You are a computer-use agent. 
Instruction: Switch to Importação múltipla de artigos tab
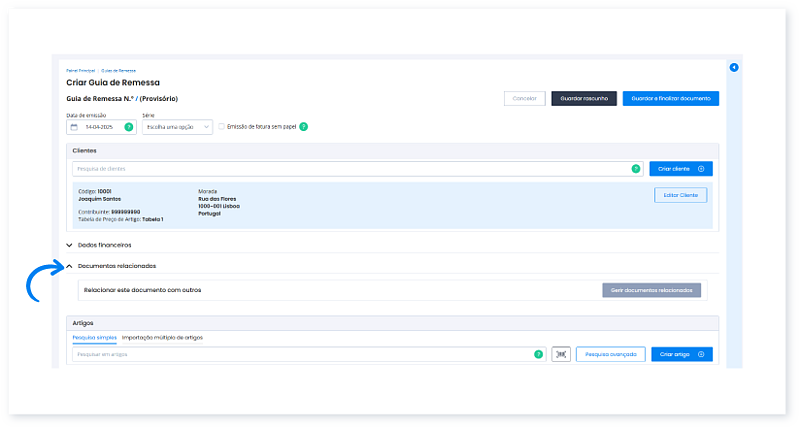tap(162, 337)
